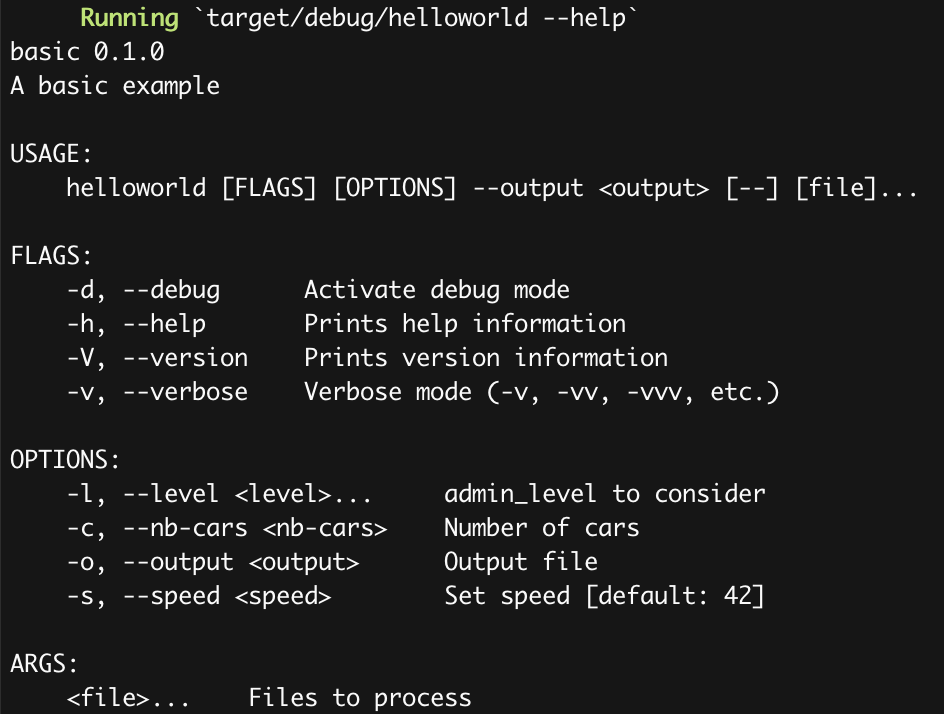Click the -c, --nb-cars option
The height and width of the screenshot is (714, 944).
click(x=227, y=528)
